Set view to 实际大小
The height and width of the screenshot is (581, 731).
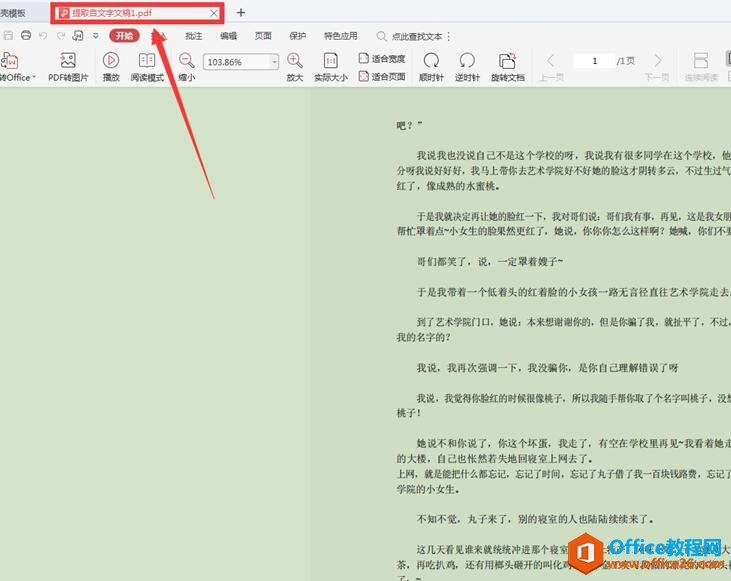click(331, 67)
